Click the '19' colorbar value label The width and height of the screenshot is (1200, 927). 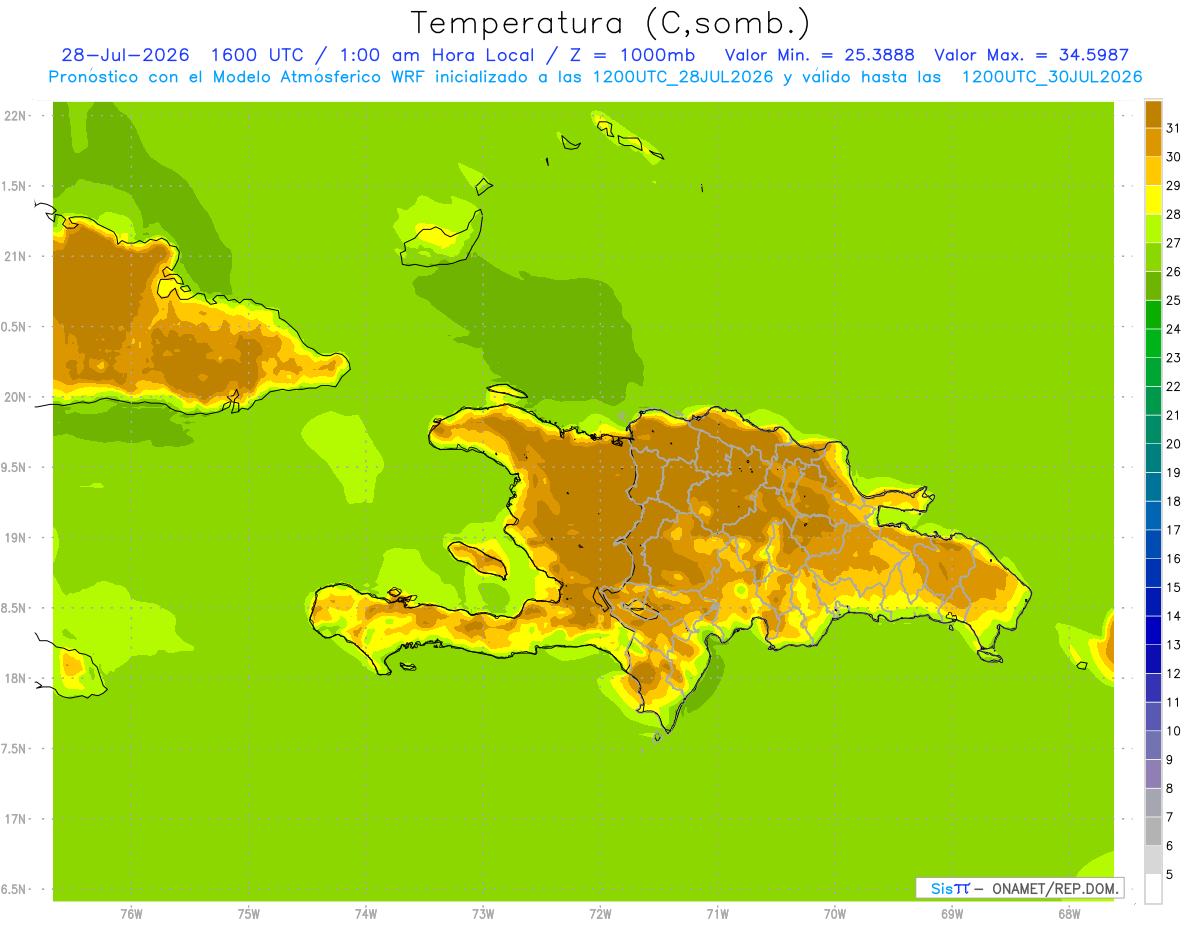1172,472
